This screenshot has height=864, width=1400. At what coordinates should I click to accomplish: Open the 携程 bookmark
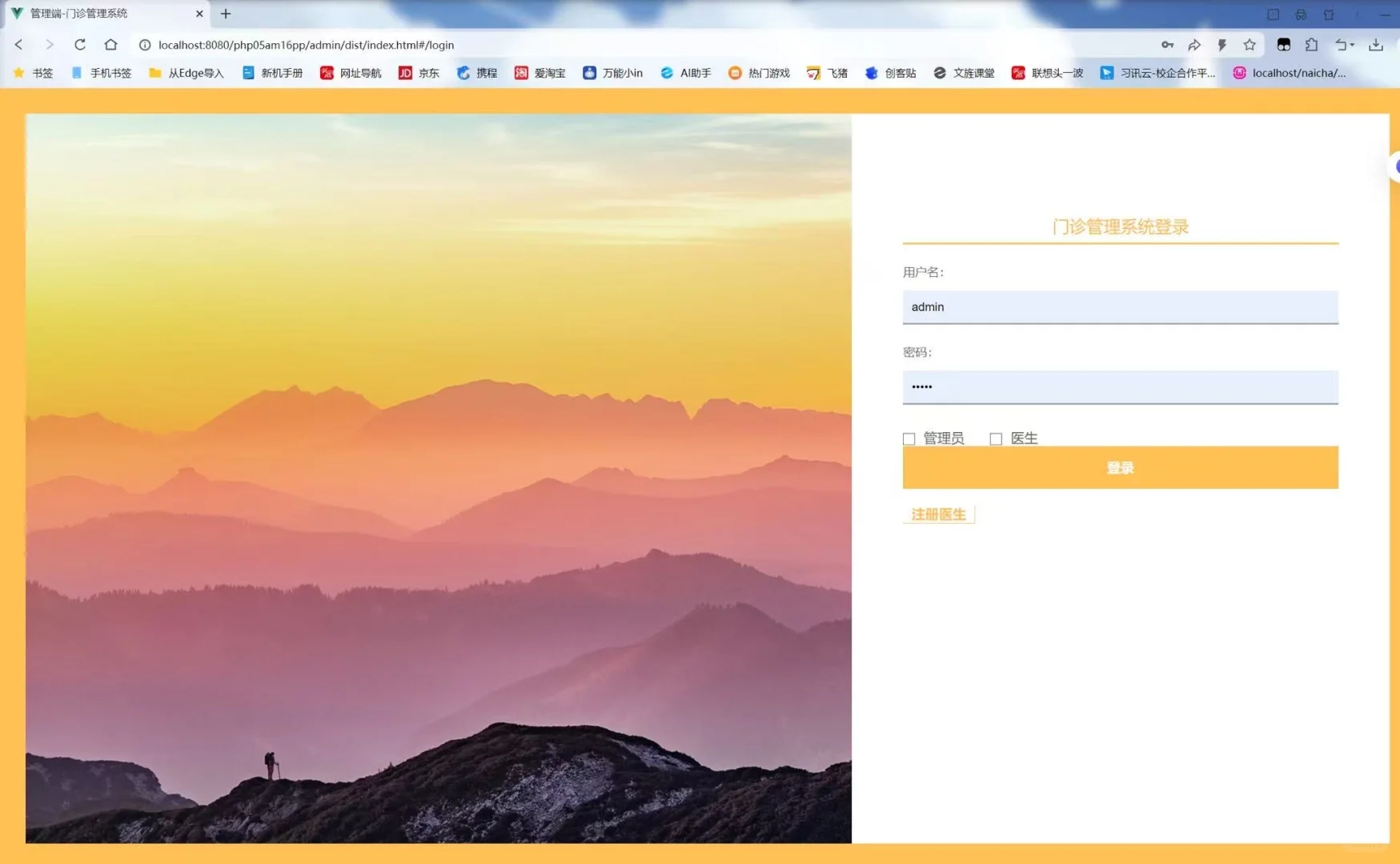[x=476, y=73]
